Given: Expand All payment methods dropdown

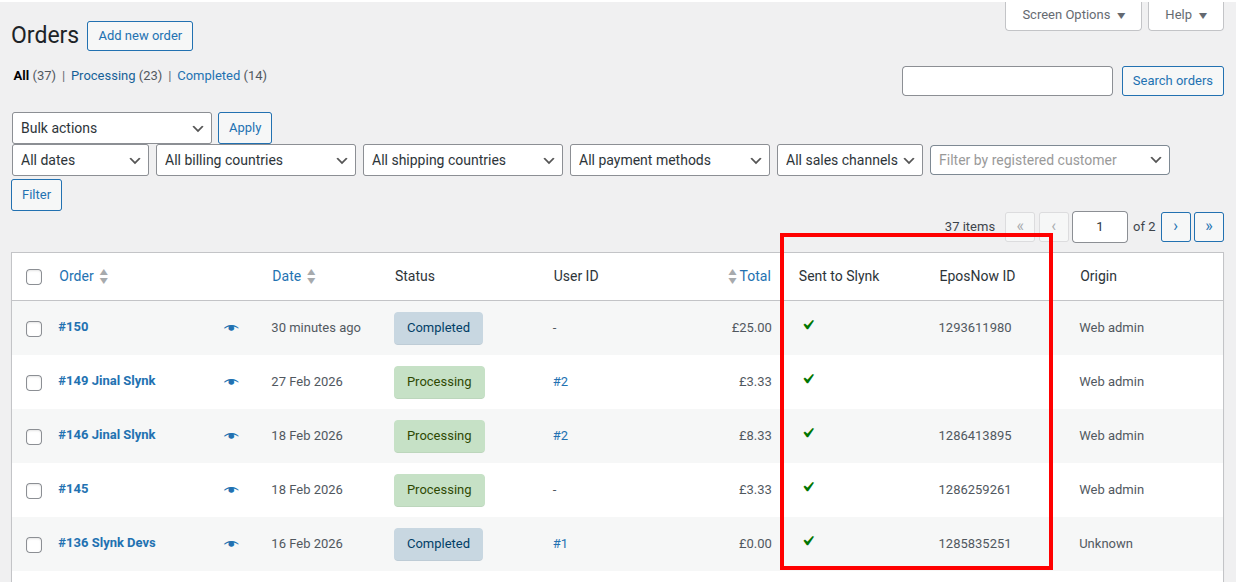Looking at the screenshot, I should tap(669, 160).
